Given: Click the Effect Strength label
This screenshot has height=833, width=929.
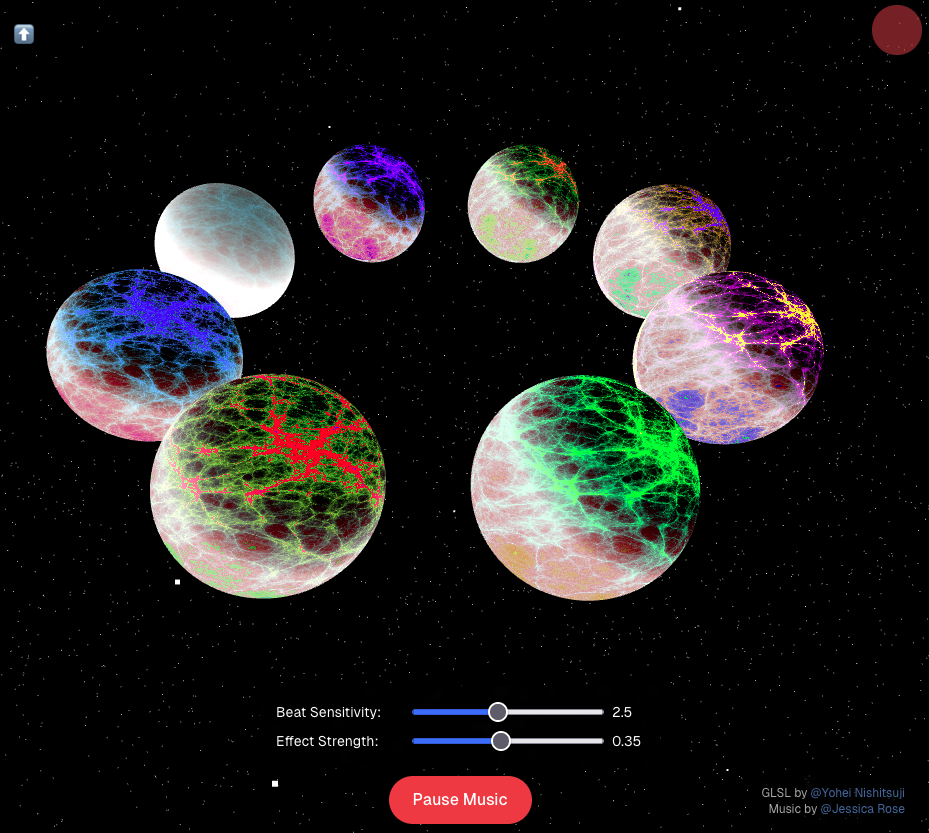Looking at the screenshot, I should [328, 741].
